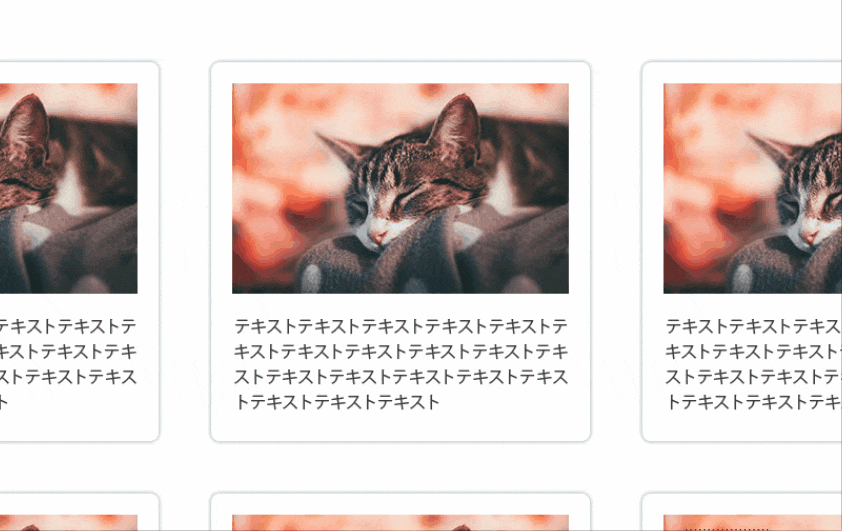This screenshot has width=842, height=531.
Task: Open the cat image in the bottom left card
Action: tap(68, 522)
